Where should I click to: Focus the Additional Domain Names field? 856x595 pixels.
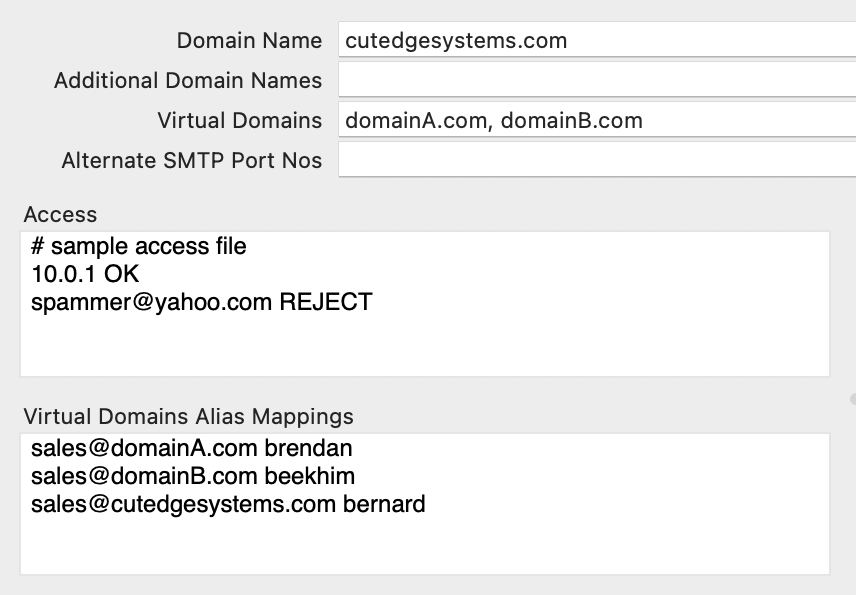[x=596, y=80]
